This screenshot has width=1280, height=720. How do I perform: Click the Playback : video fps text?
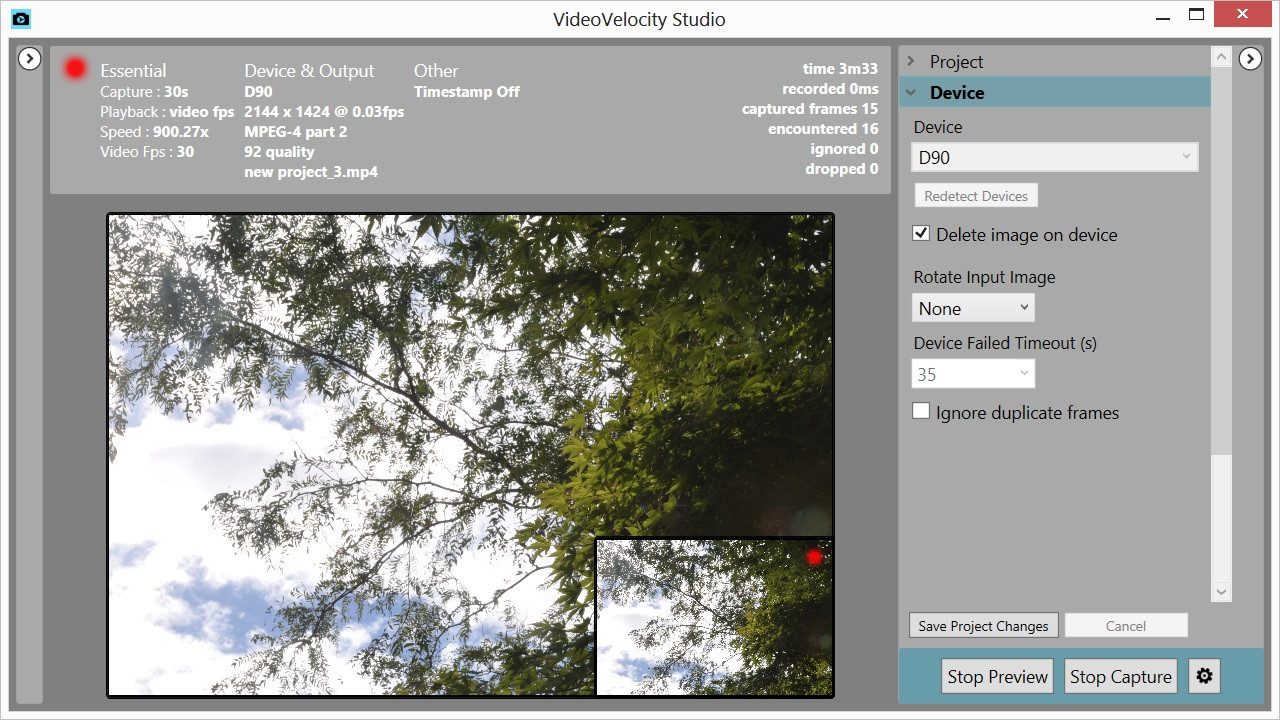(x=167, y=112)
